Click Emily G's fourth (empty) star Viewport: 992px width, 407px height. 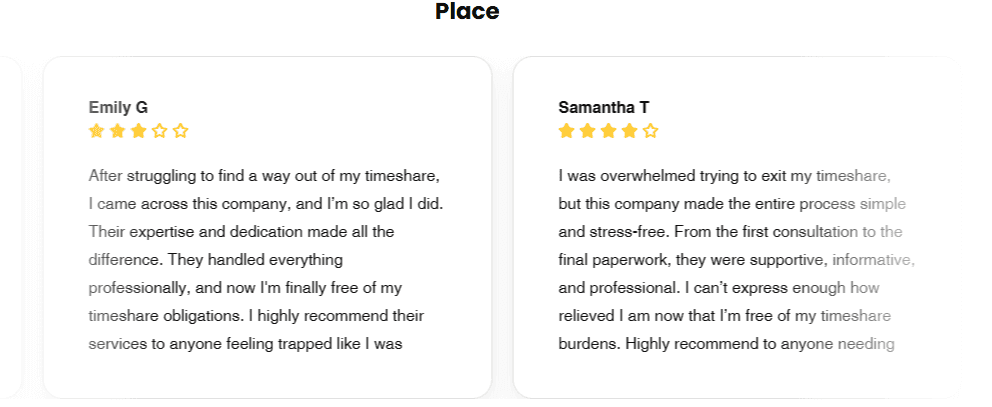coord(160,131)
